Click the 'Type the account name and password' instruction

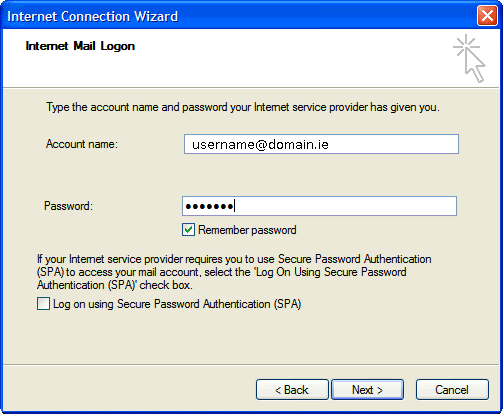(x=243, y=107)
